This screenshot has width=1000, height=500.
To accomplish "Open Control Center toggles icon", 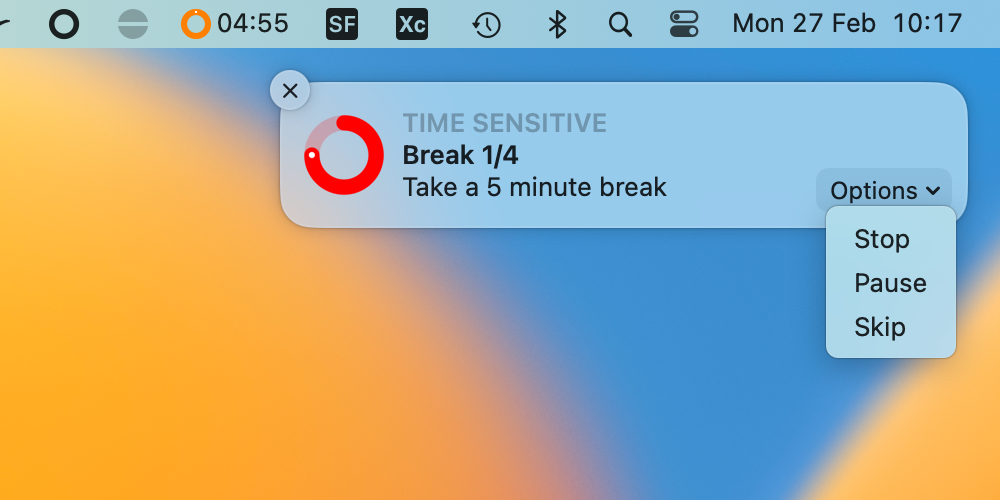I will pos(684,24).
